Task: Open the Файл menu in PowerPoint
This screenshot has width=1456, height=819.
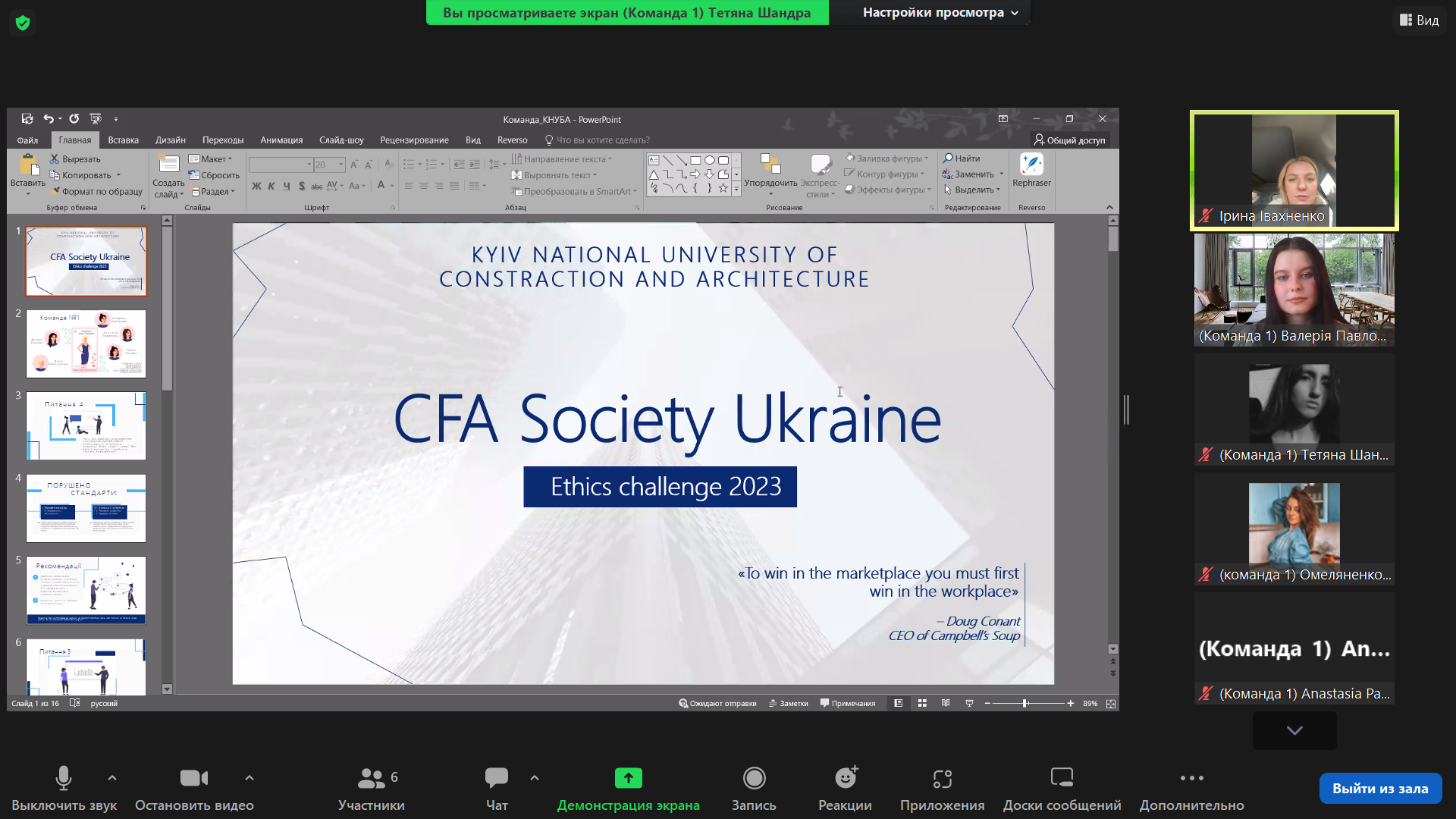Action: 27,140
